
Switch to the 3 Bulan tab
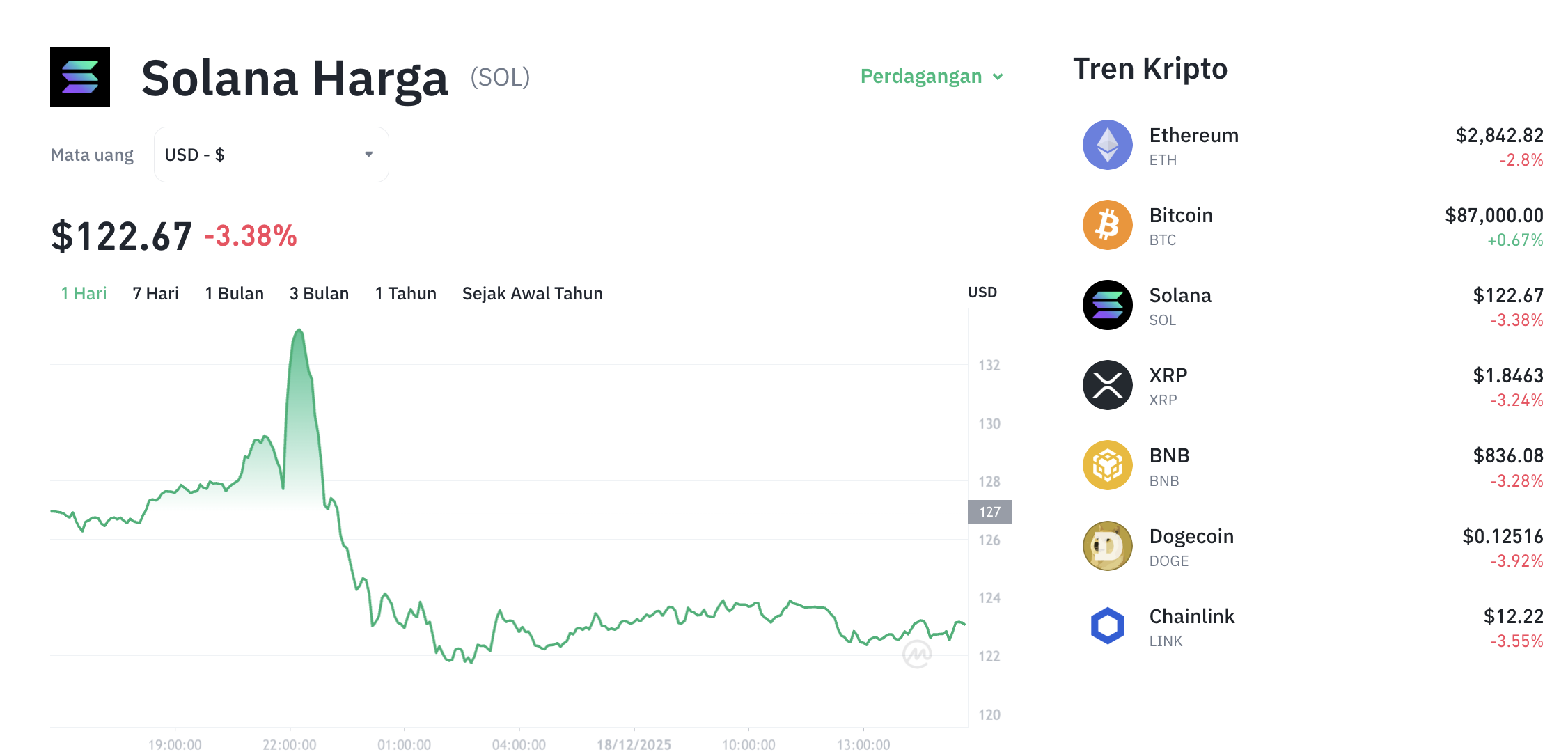click(x=319, y=293)
